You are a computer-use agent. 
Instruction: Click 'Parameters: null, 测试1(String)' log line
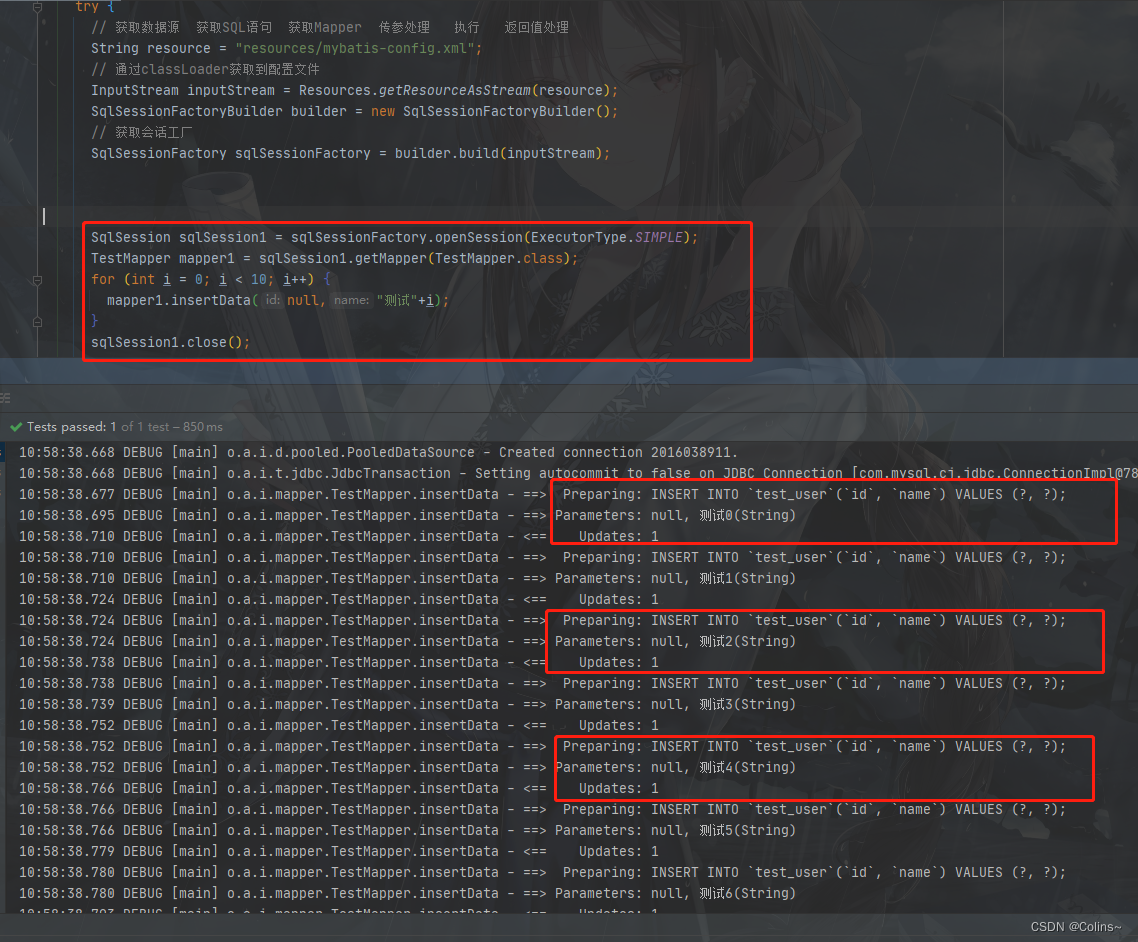(407, 579)
